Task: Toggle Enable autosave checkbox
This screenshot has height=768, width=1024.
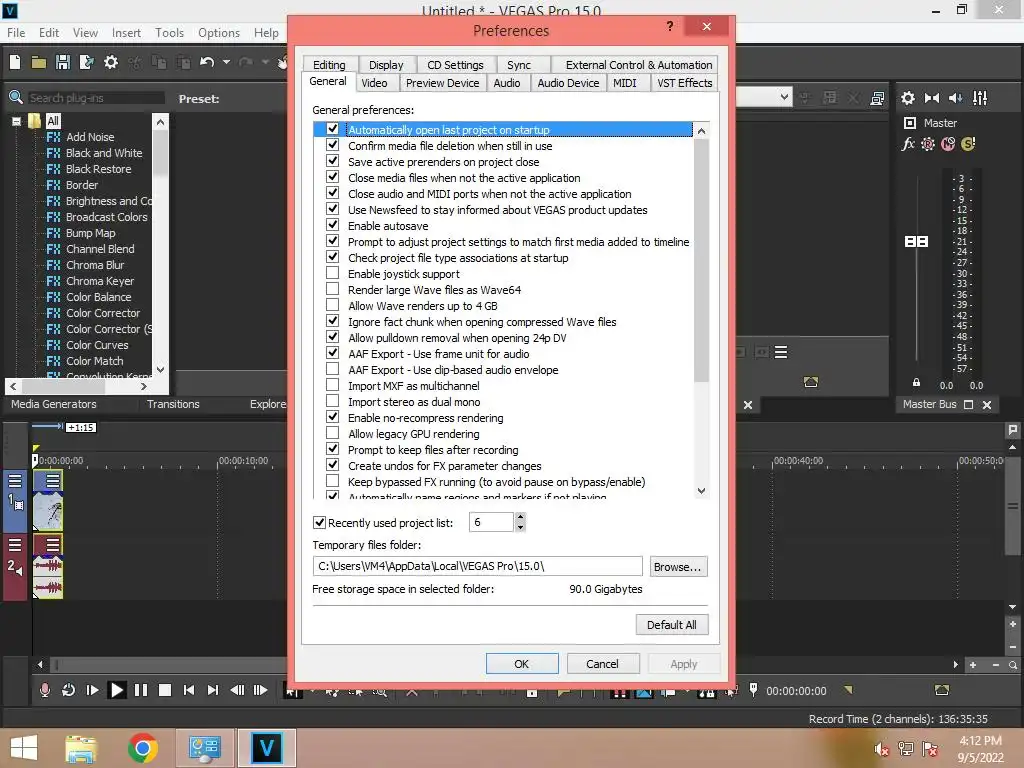Action: pyautogui.click(x=332, y=225)
